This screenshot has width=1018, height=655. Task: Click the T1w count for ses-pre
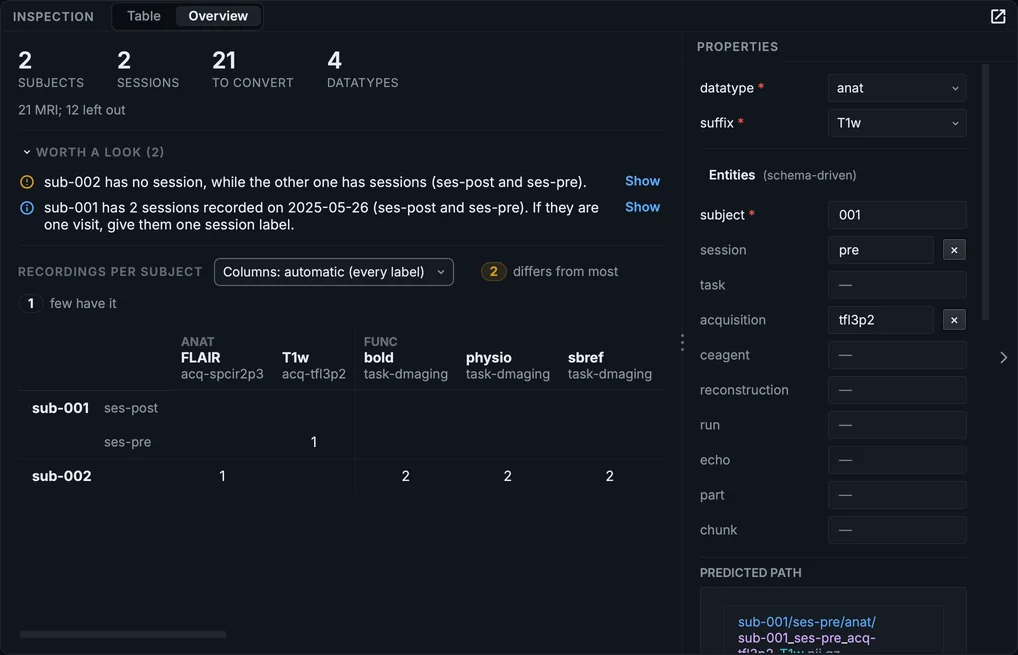coord(314,442)
